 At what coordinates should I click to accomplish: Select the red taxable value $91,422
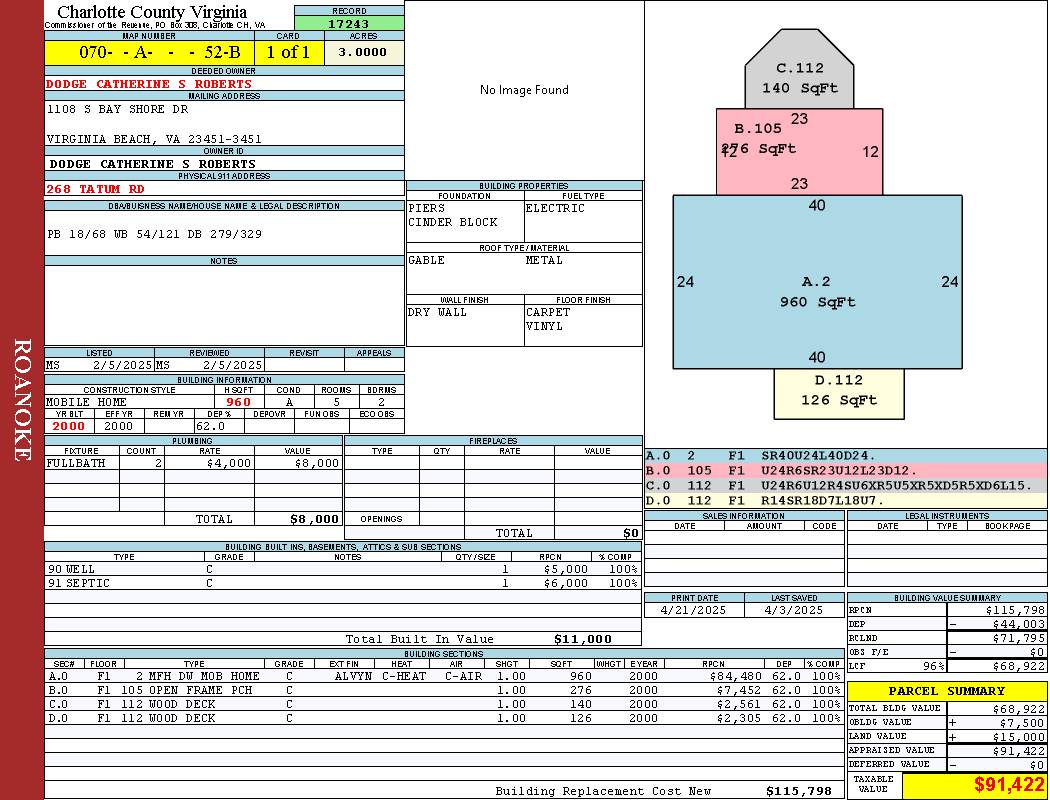1008,785
